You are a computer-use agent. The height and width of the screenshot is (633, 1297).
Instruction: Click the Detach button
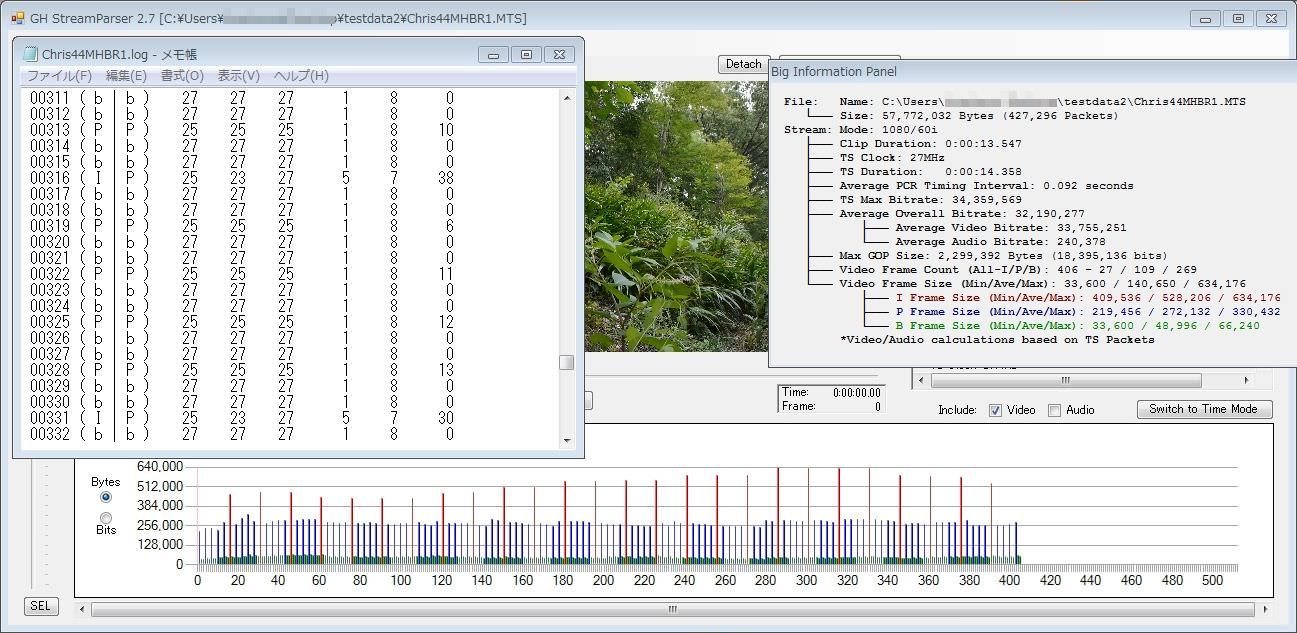coord(743,64)
